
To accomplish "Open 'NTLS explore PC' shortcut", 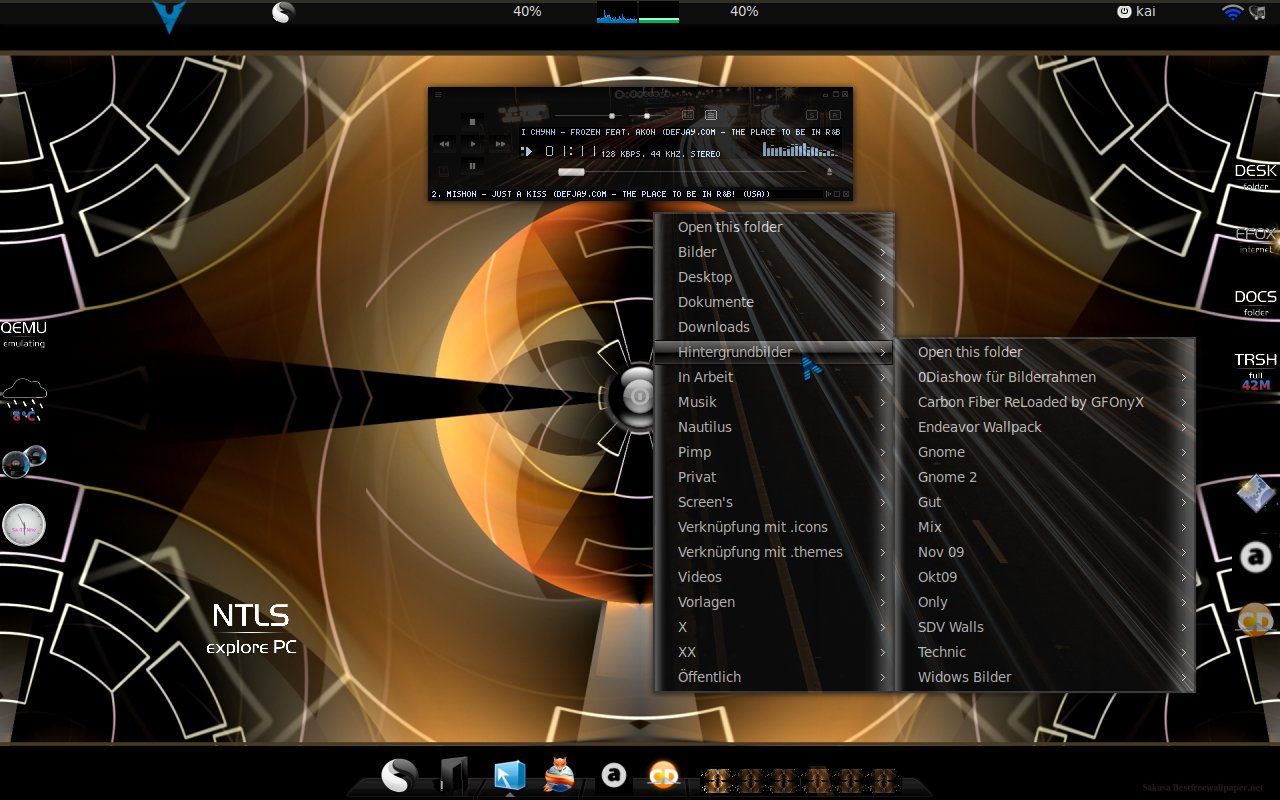I will click(x=251, y=629).
